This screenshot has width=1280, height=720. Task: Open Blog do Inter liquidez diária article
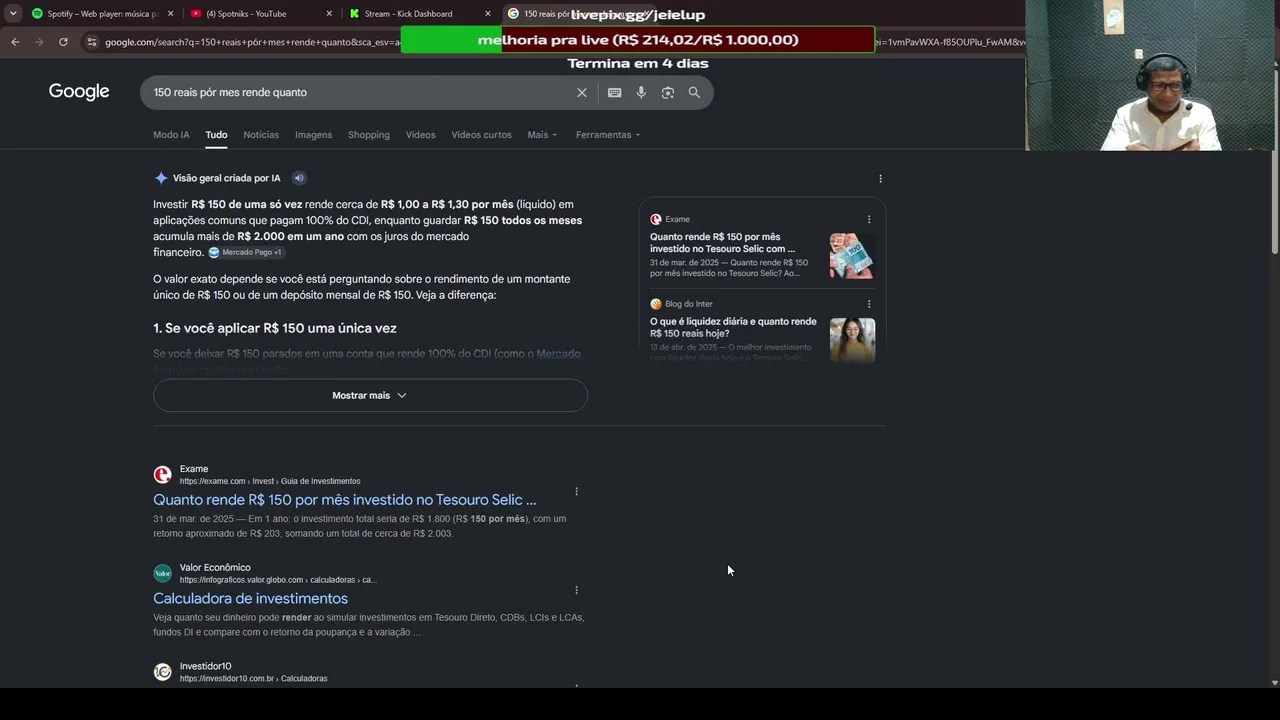[733, 327]
